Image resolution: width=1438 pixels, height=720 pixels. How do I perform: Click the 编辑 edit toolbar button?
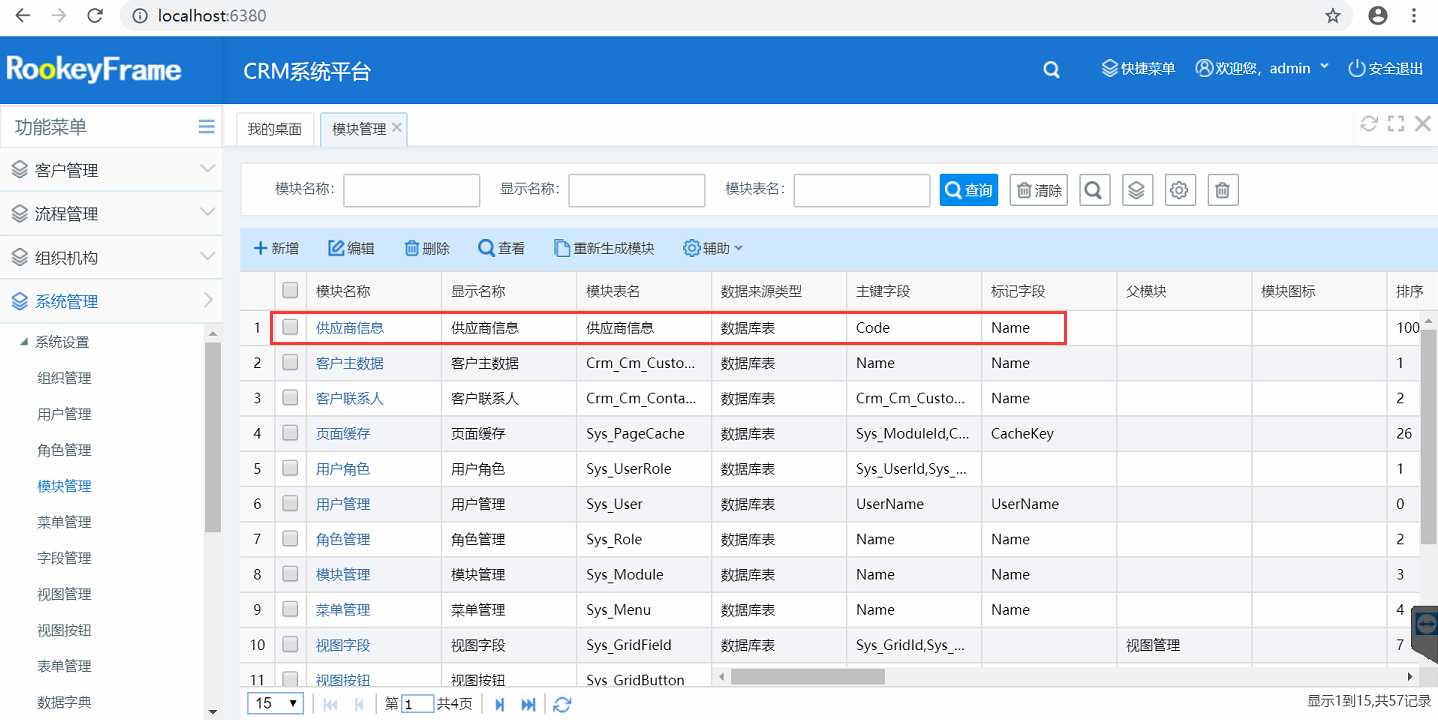[x=351, y=248]
